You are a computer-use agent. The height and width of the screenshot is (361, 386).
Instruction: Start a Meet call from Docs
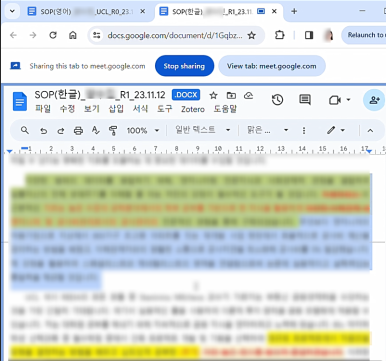pyautogui.click(x=335, y=100)
